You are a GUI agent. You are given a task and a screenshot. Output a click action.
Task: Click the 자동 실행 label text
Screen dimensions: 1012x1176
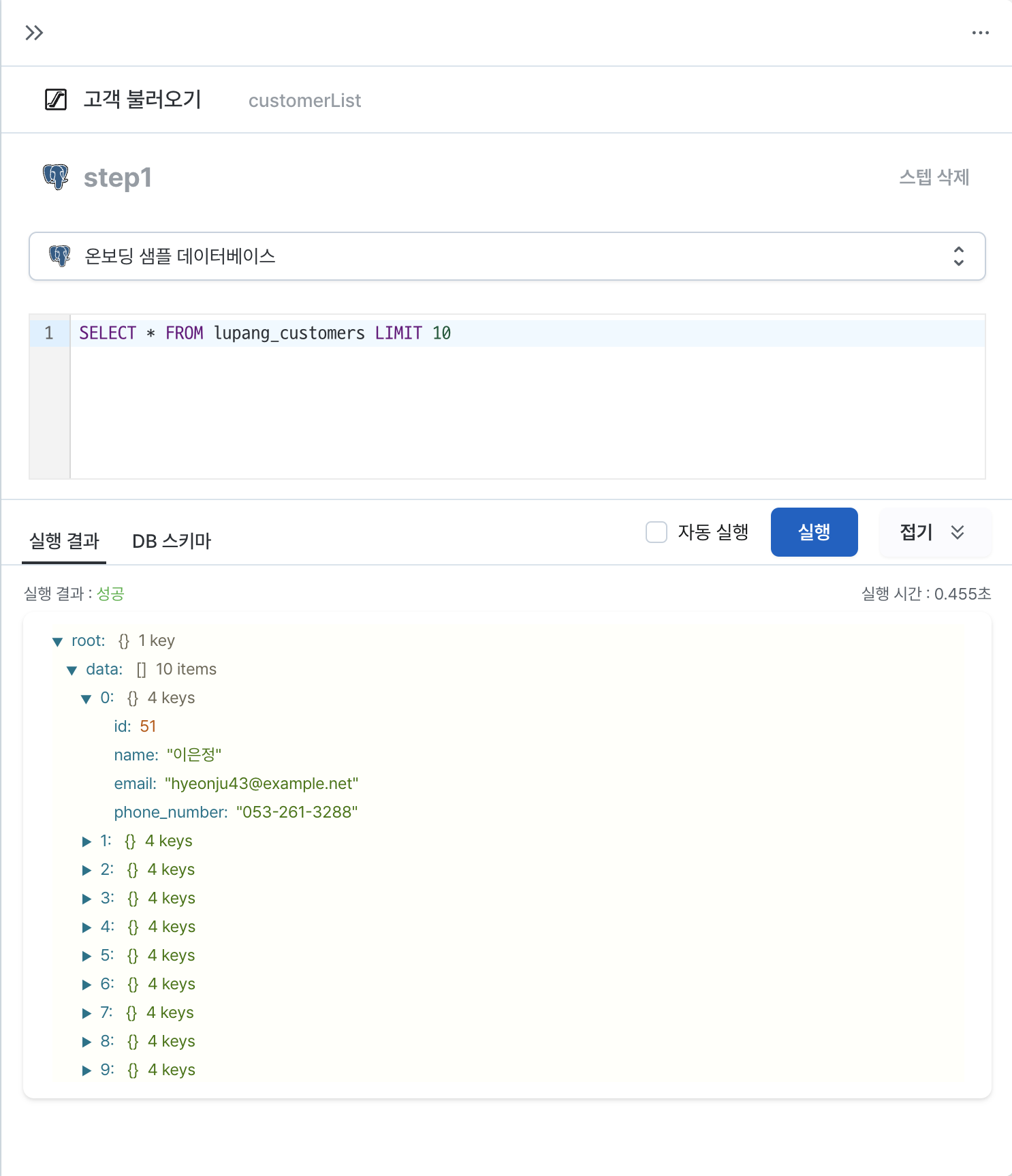pyautogui.click(x=713, y=532)
